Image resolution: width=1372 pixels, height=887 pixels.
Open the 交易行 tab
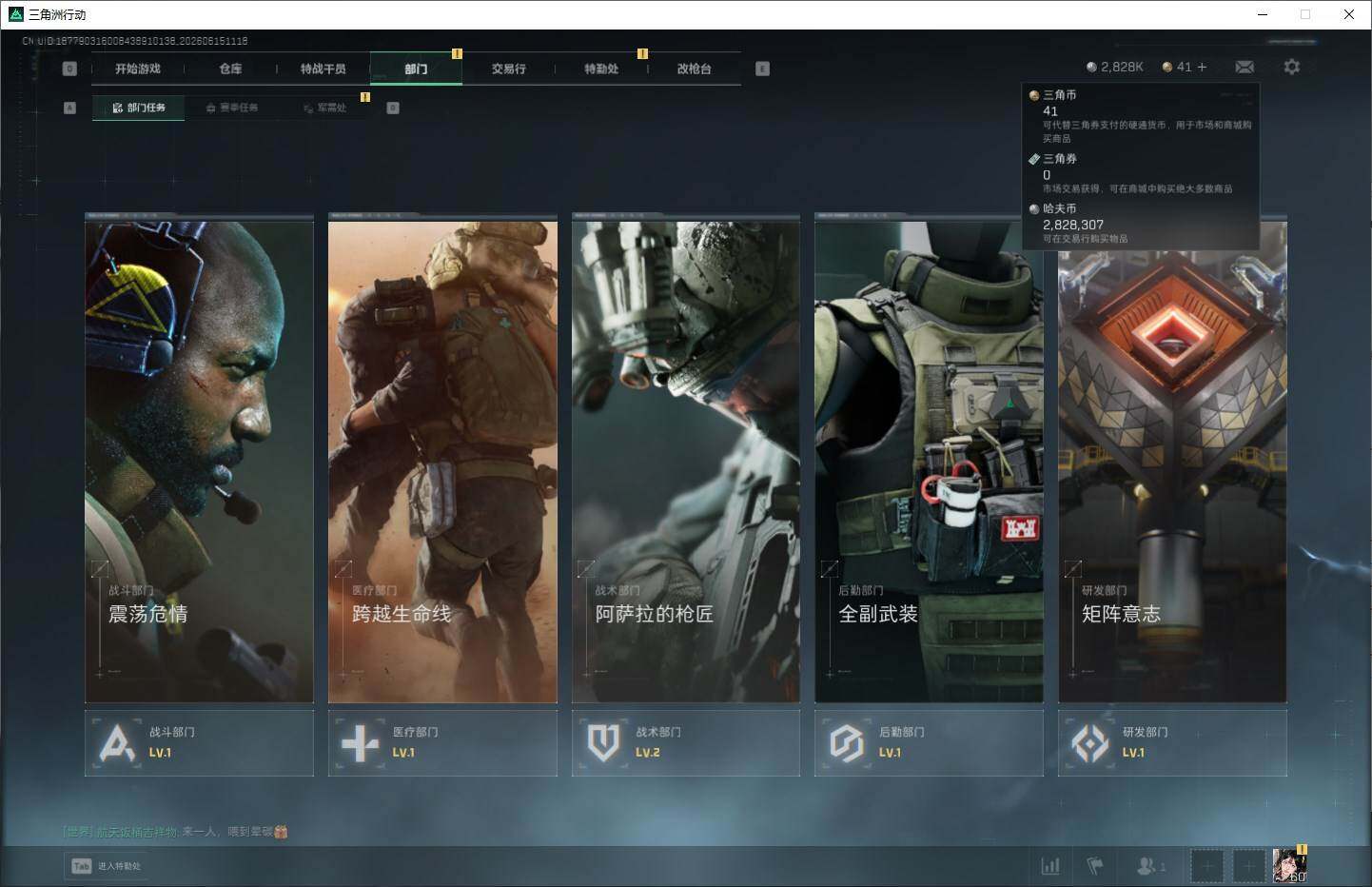coord(509,69)
